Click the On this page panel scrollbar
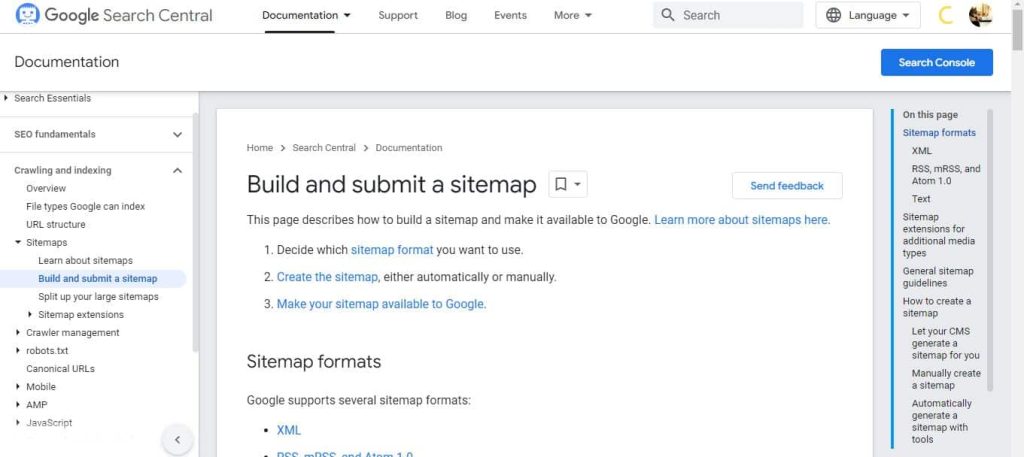 (989, 251)
